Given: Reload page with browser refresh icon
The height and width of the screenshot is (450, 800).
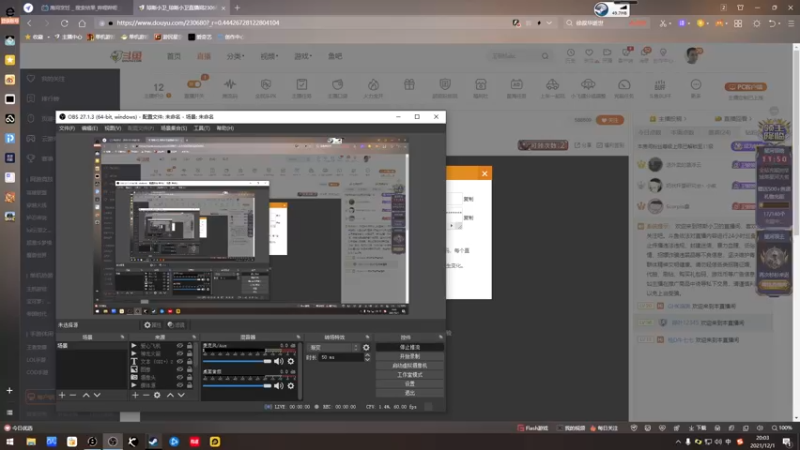Looking at the screenshot, I should (64, 23).
